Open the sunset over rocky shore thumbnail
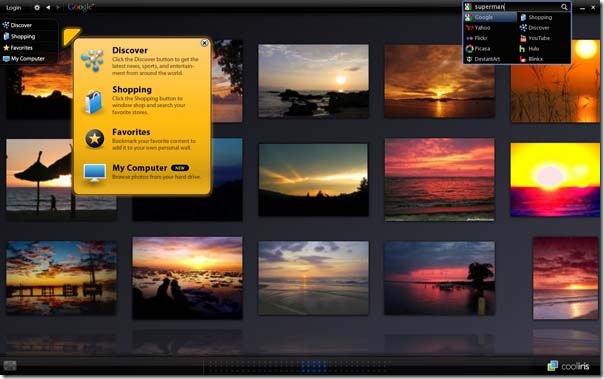 point(313,81)
